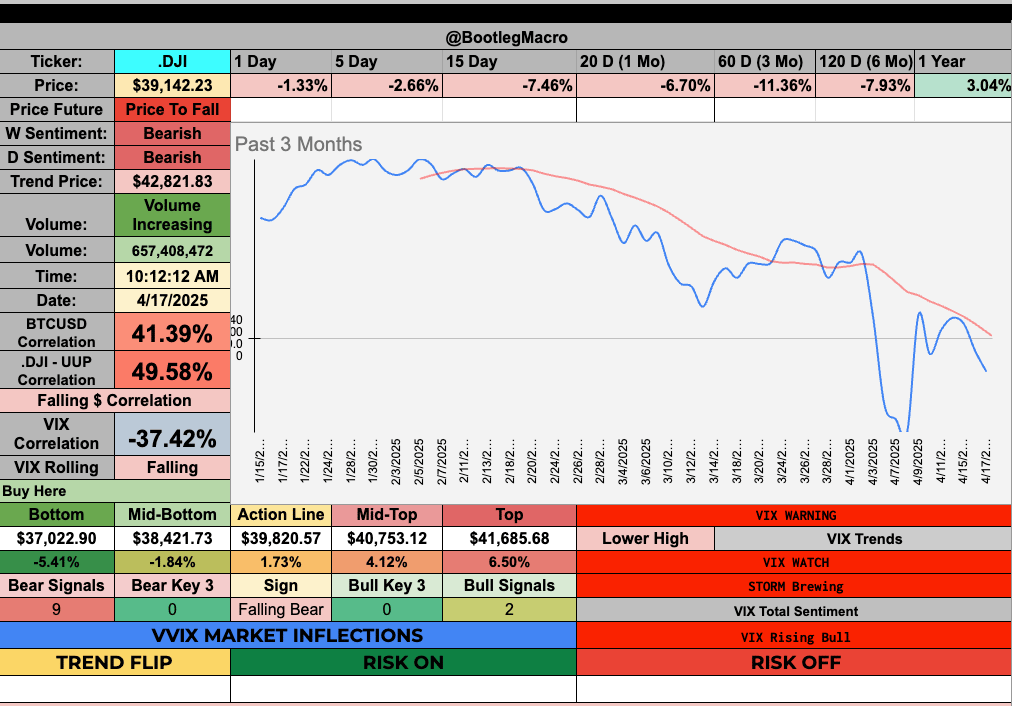Select the -5.41% percentage cell

[x=57, y=562]
